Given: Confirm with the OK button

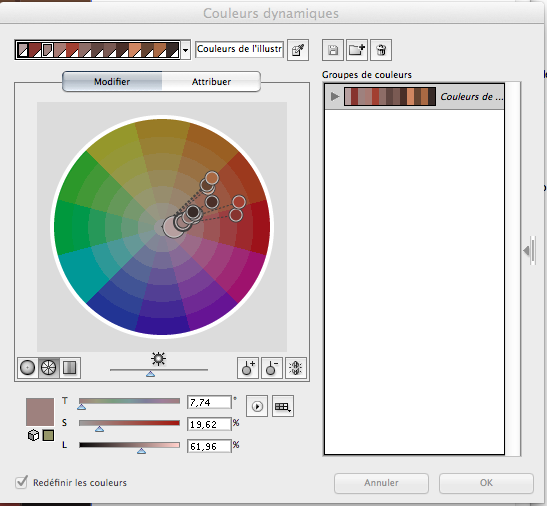Looking at the screenshot, I should [x=486, y=483].
